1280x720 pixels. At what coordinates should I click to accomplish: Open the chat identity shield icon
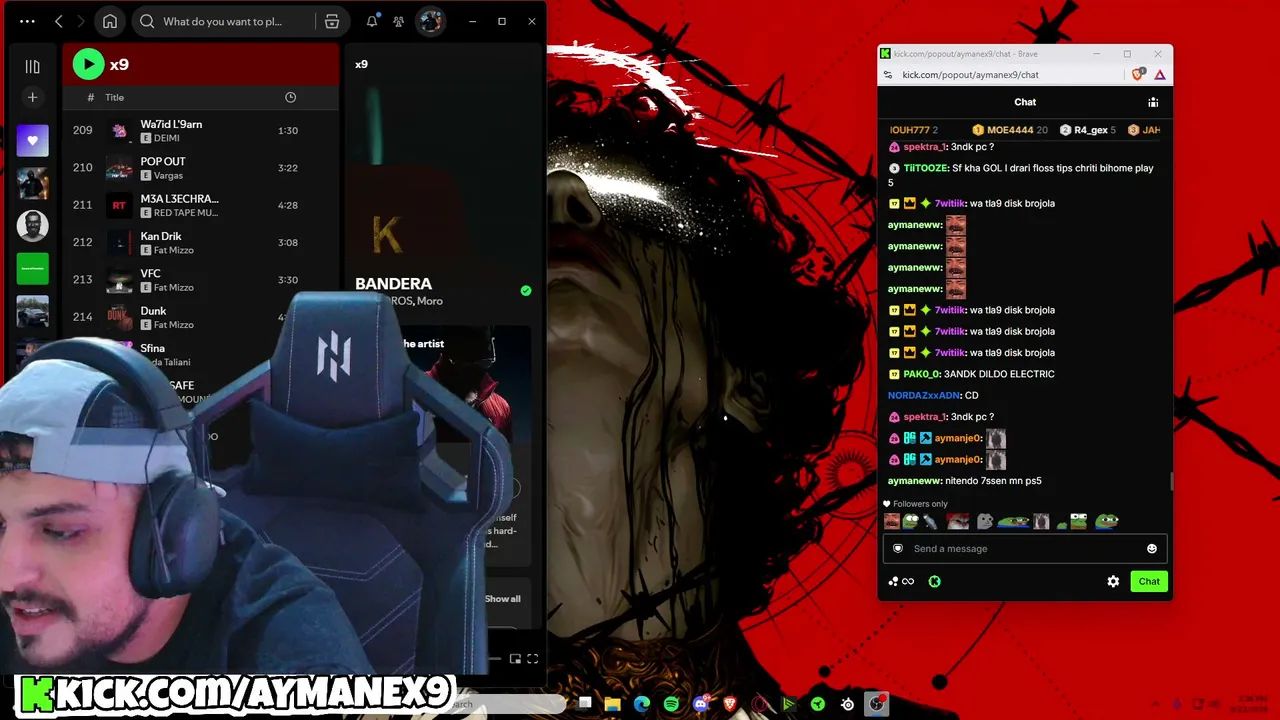point(898,548)
